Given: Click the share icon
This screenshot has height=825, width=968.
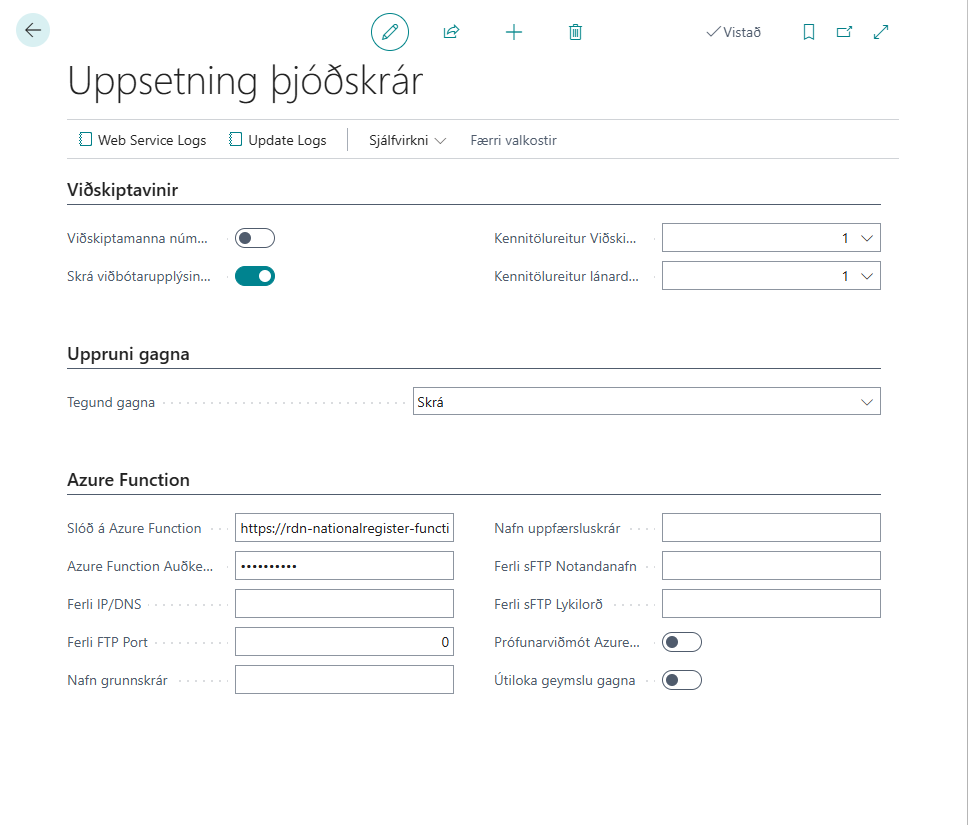Looking at the screenshot, I should coord(451,32).
